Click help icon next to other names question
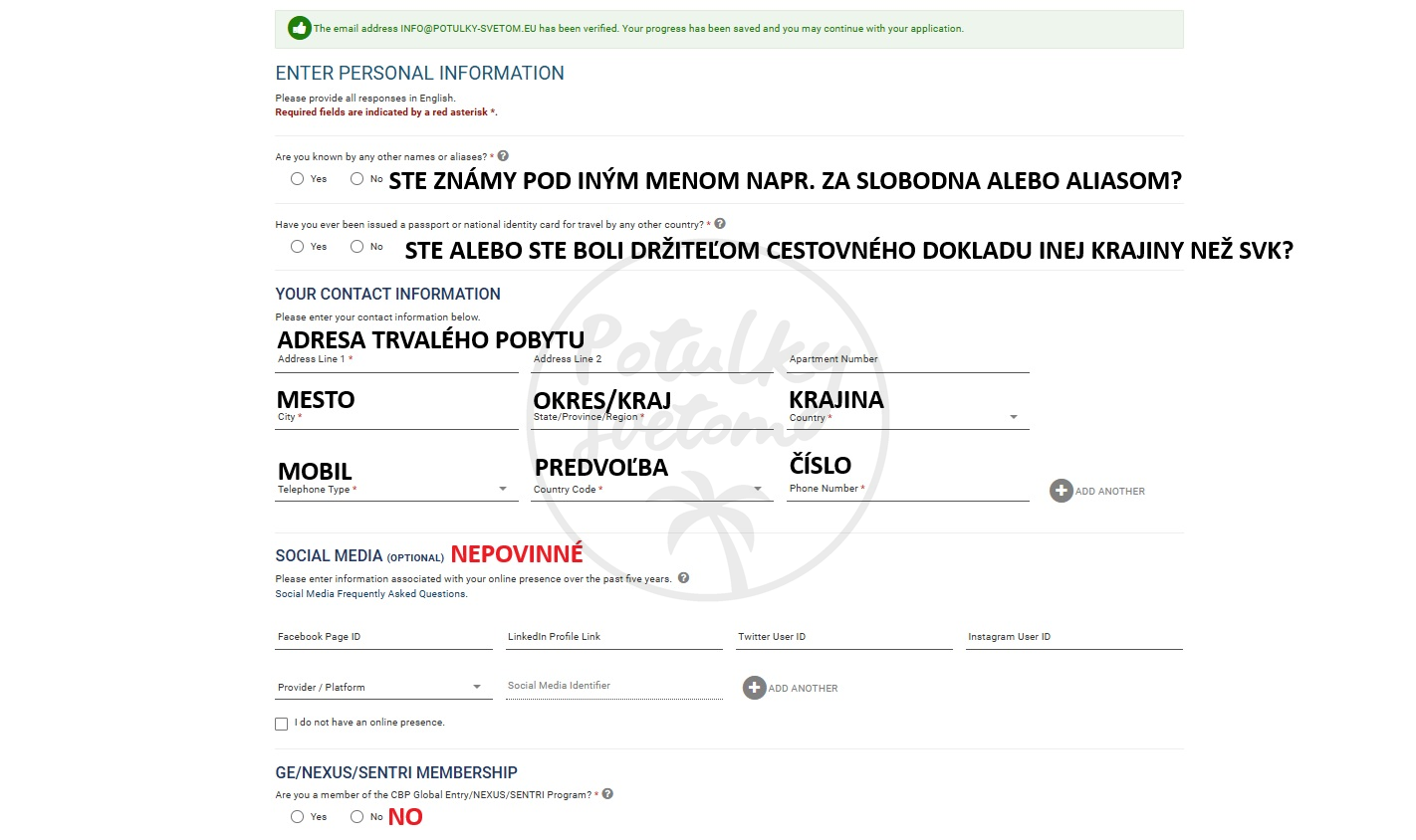 tap(503, 156)
